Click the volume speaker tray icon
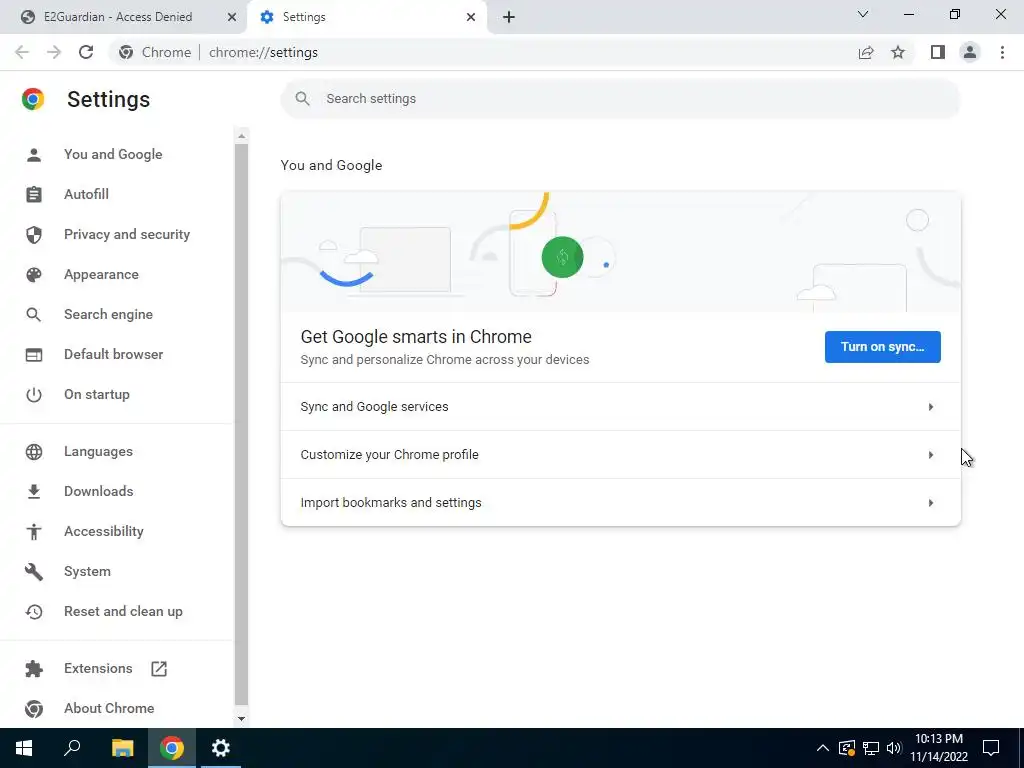The width and height of the screenshot is (1024, 768). [894, 748]
